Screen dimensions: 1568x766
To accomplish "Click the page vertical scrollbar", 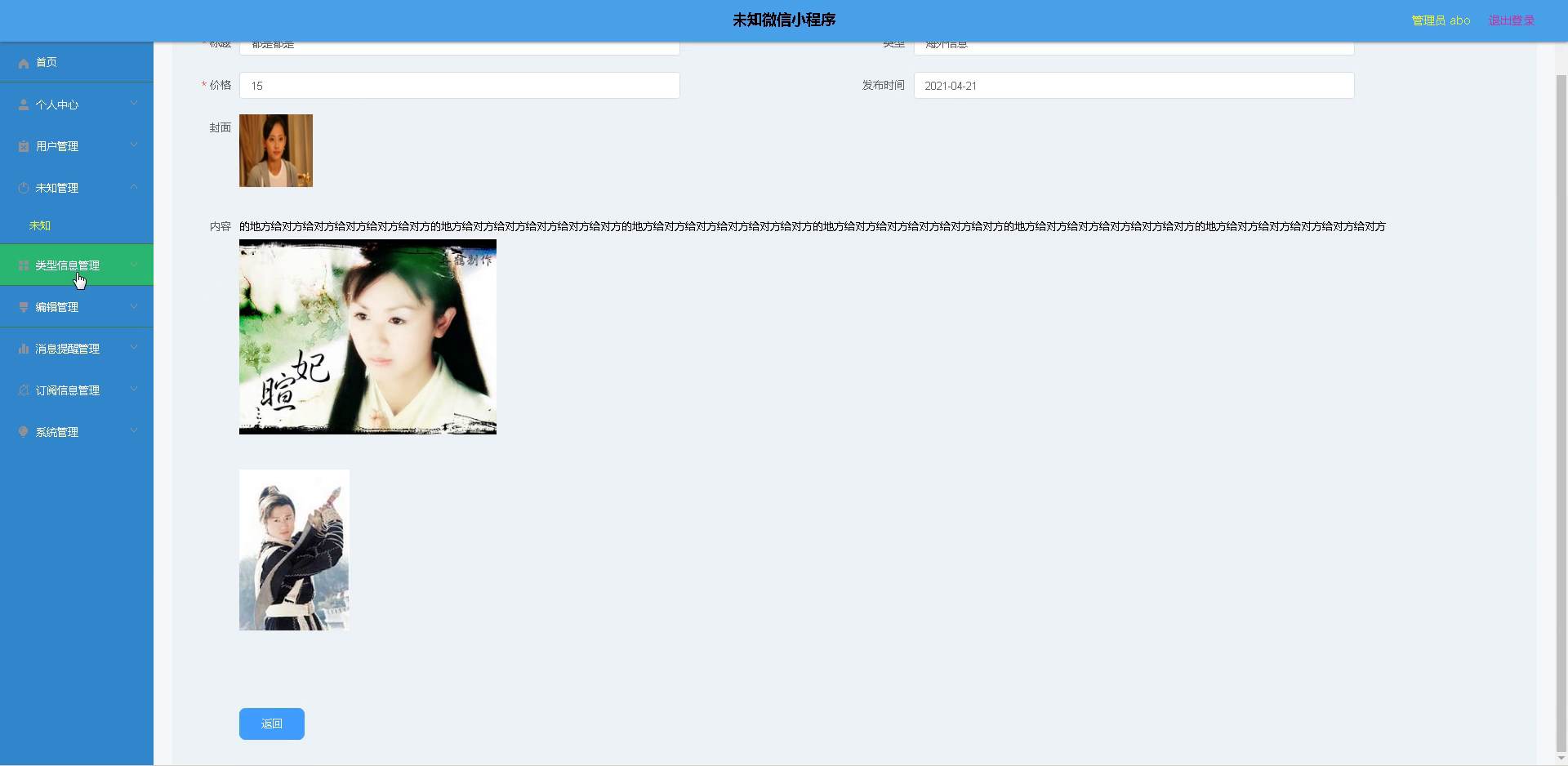I will tap(1561, 412).
